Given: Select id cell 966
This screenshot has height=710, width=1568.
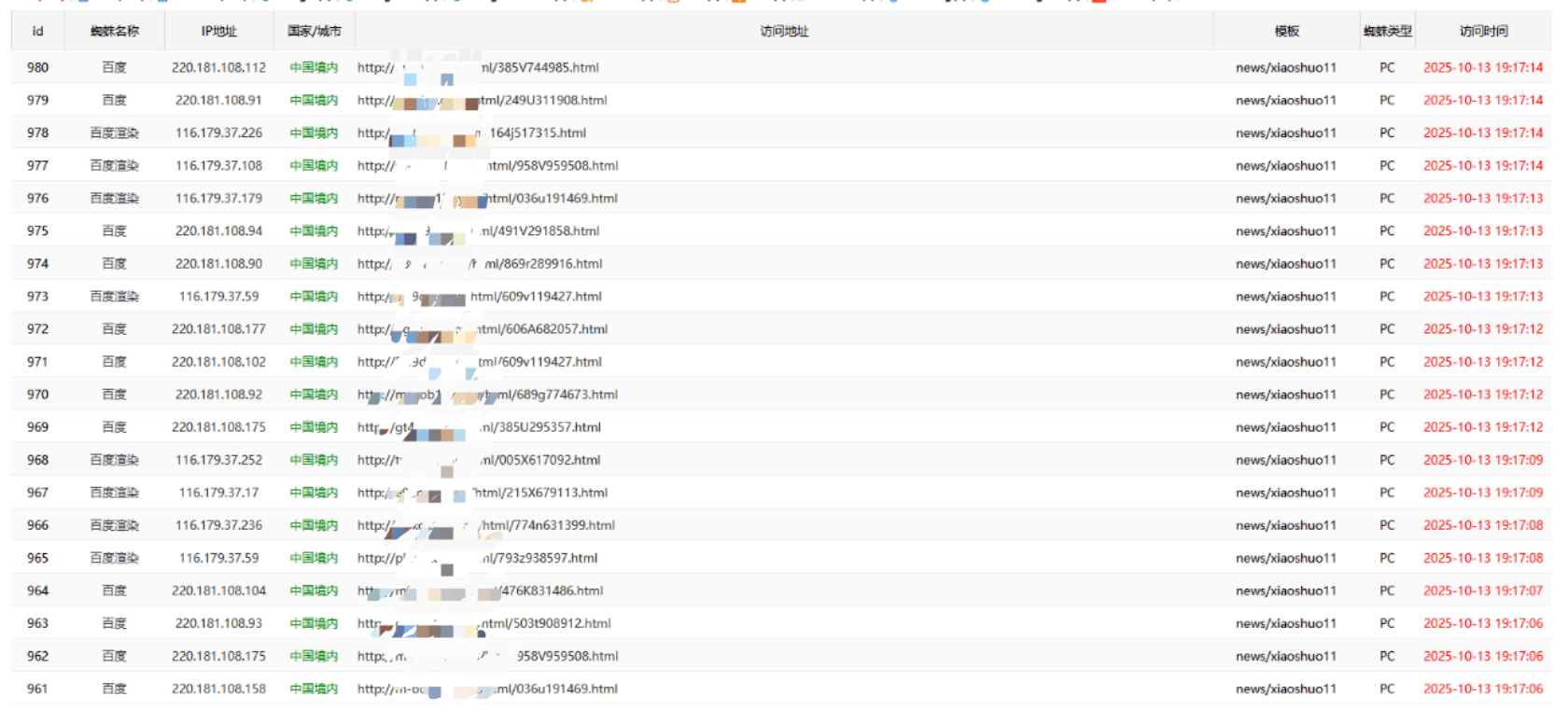Looking at the screenshot, I should (x=37, y=525).
